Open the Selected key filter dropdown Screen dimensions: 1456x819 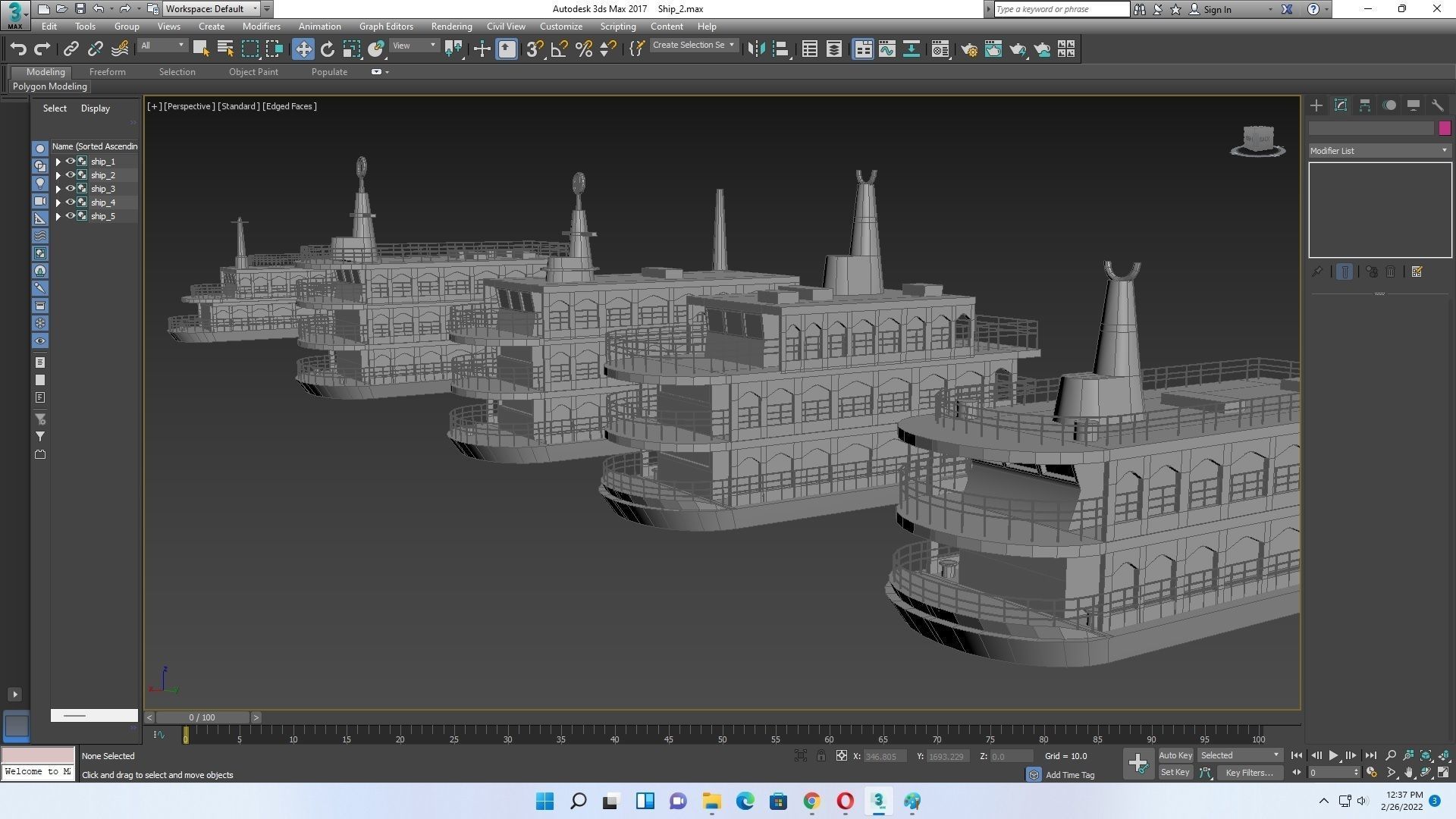tap(1240, 755)
